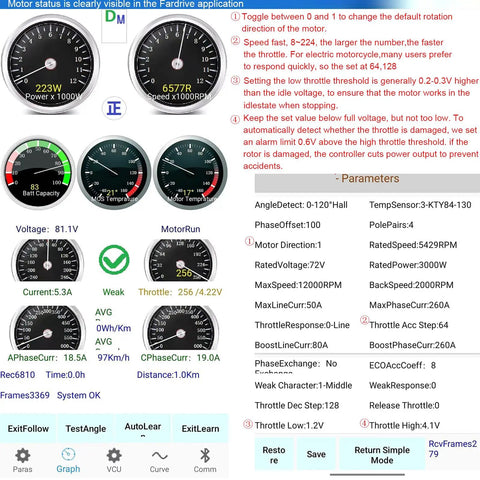Tap the 正 direction indicator icon
The height and width of the screenshot is (480, 480).
[x=114, y=109]
